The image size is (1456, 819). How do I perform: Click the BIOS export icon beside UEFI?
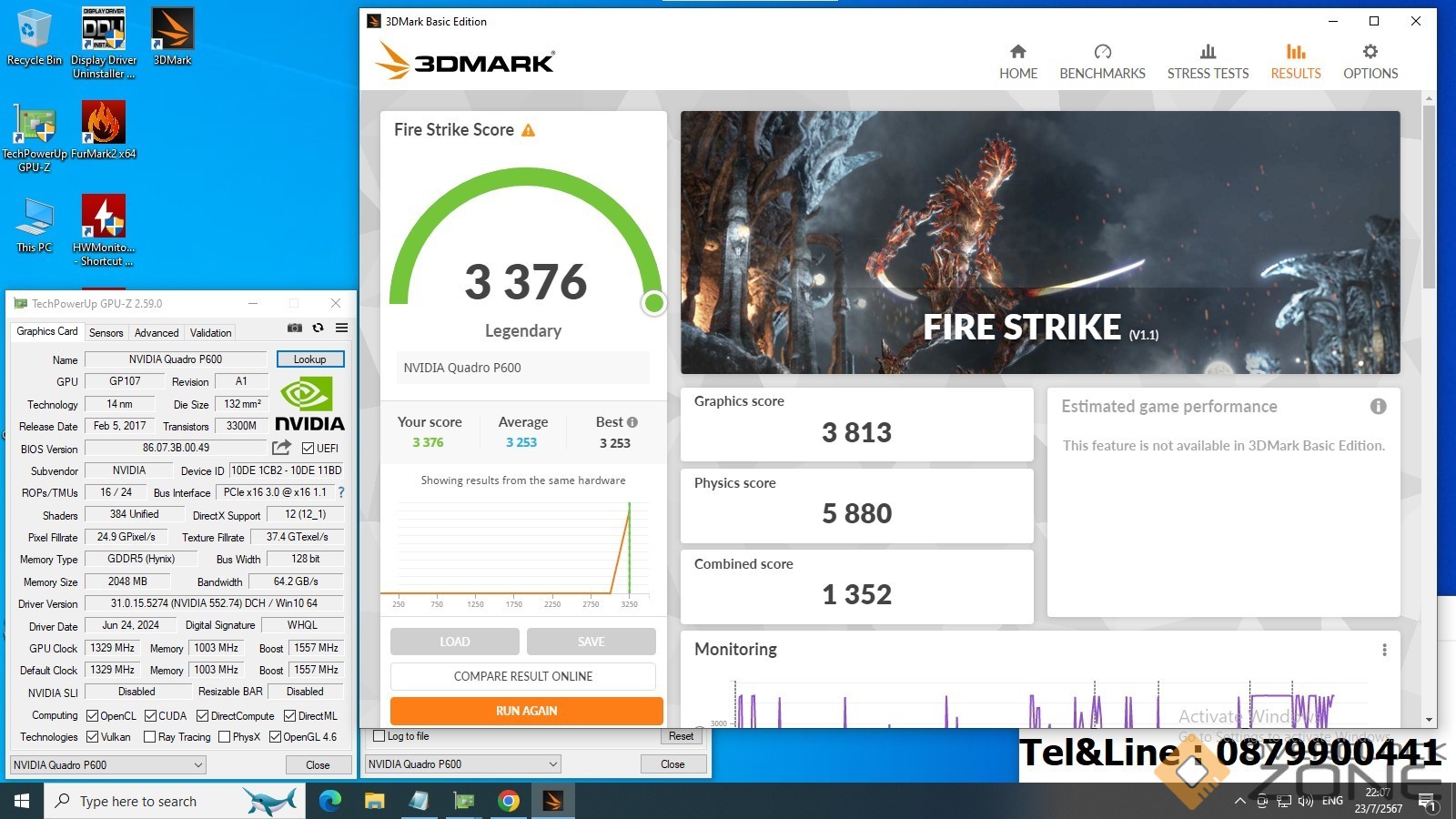coord(281,448)
